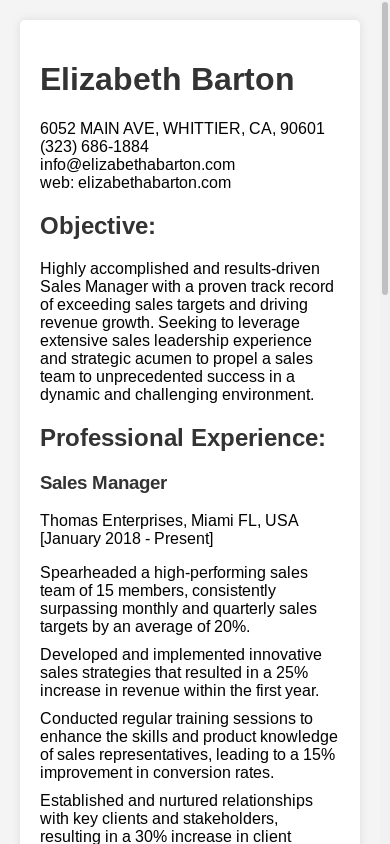This screenshot has width=390, height=844.
Task: Click the paragraph about 15-member sales team
Action: (x=179, y=600)
